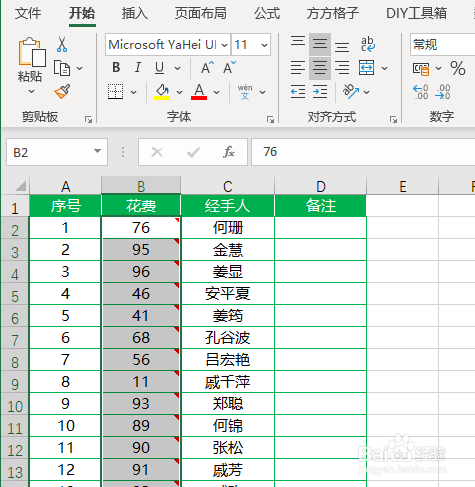475x487 pixels.
Task: Increase font size with large A
Action: click(207, 68)
